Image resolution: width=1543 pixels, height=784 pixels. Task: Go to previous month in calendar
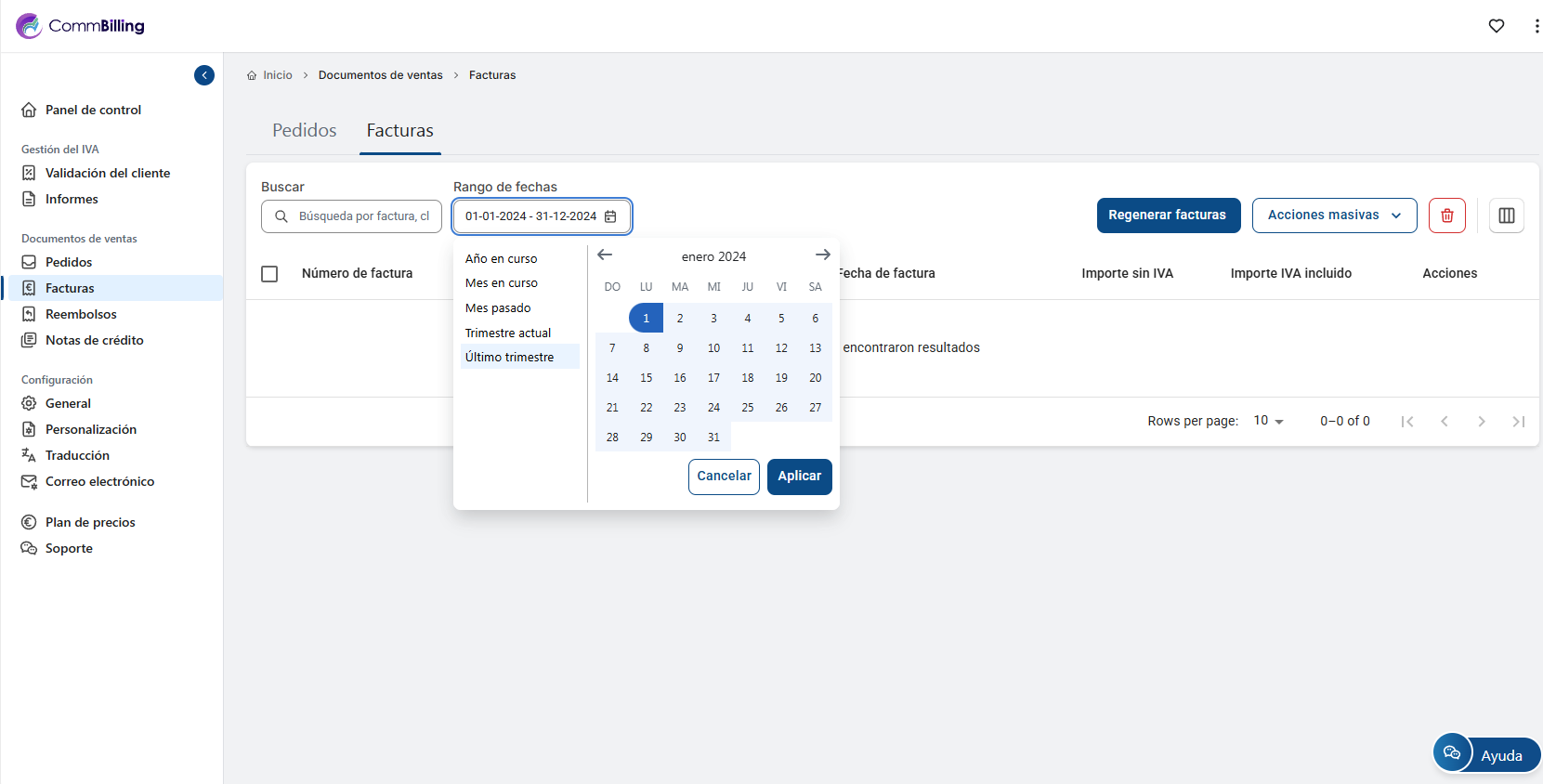tap(605, 255)
